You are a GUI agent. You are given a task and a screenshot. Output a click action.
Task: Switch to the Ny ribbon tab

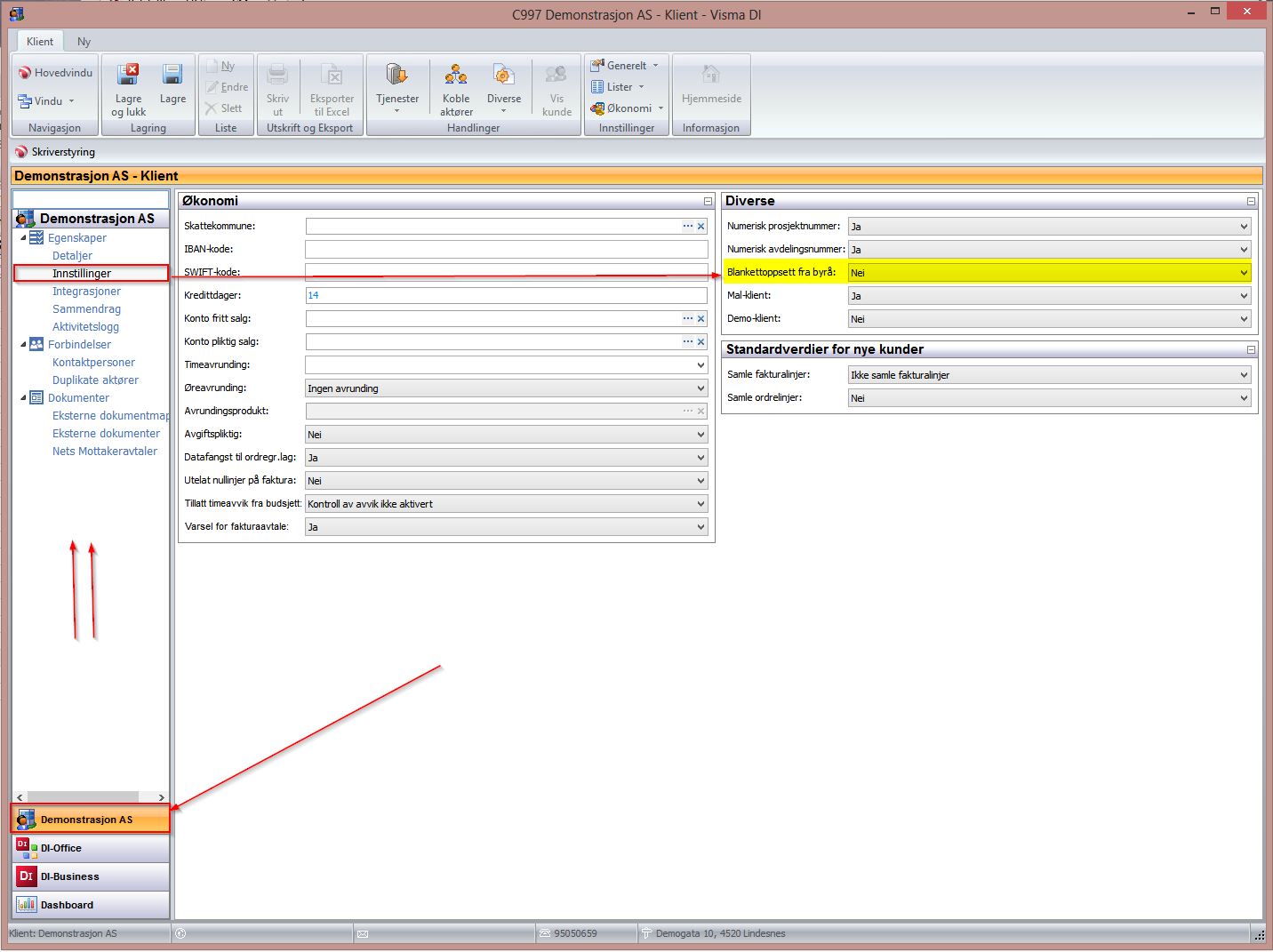84,42
